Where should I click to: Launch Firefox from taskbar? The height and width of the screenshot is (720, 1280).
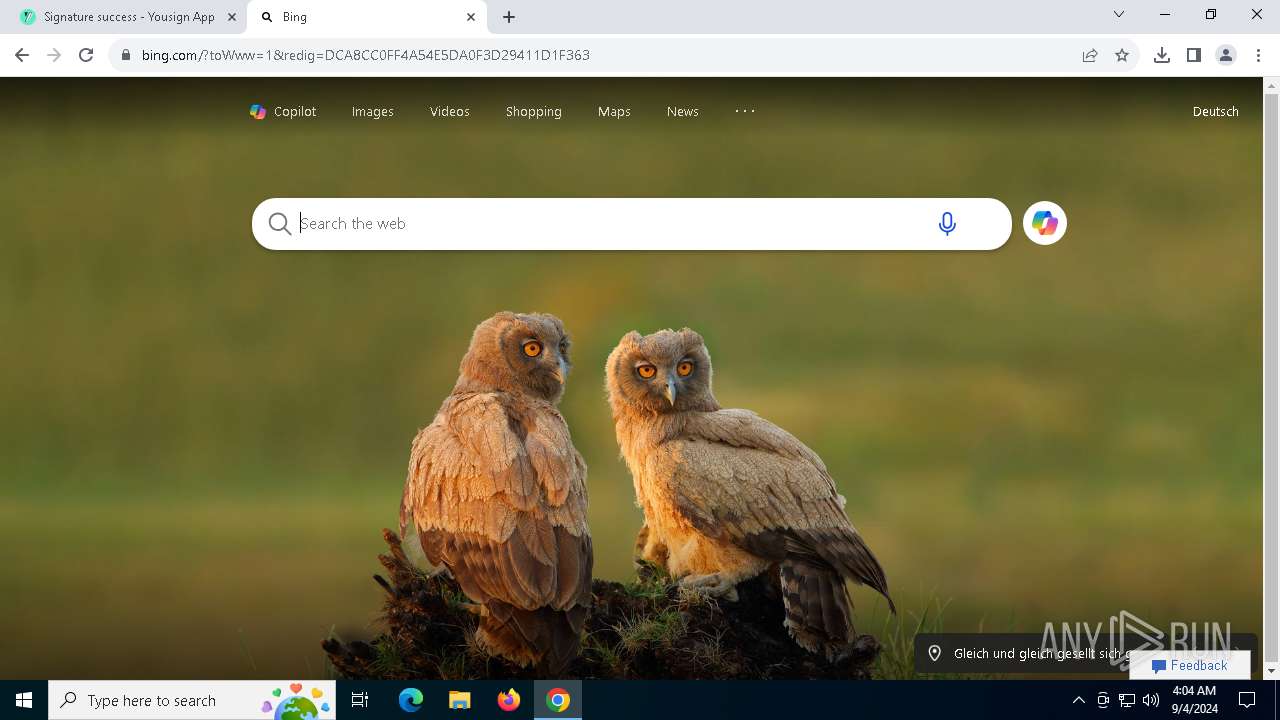509,700
